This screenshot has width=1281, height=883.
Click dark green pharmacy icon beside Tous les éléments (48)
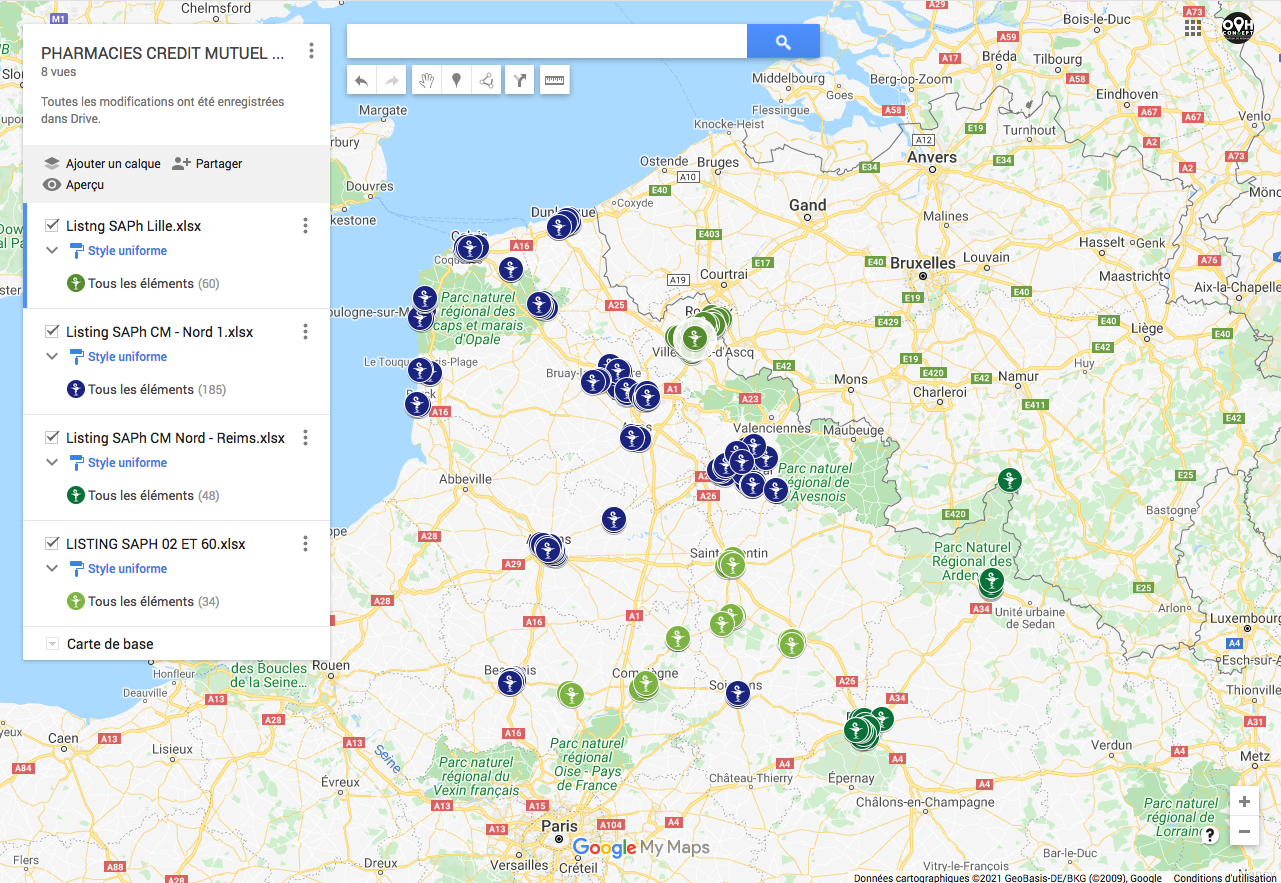pos(75,495)
